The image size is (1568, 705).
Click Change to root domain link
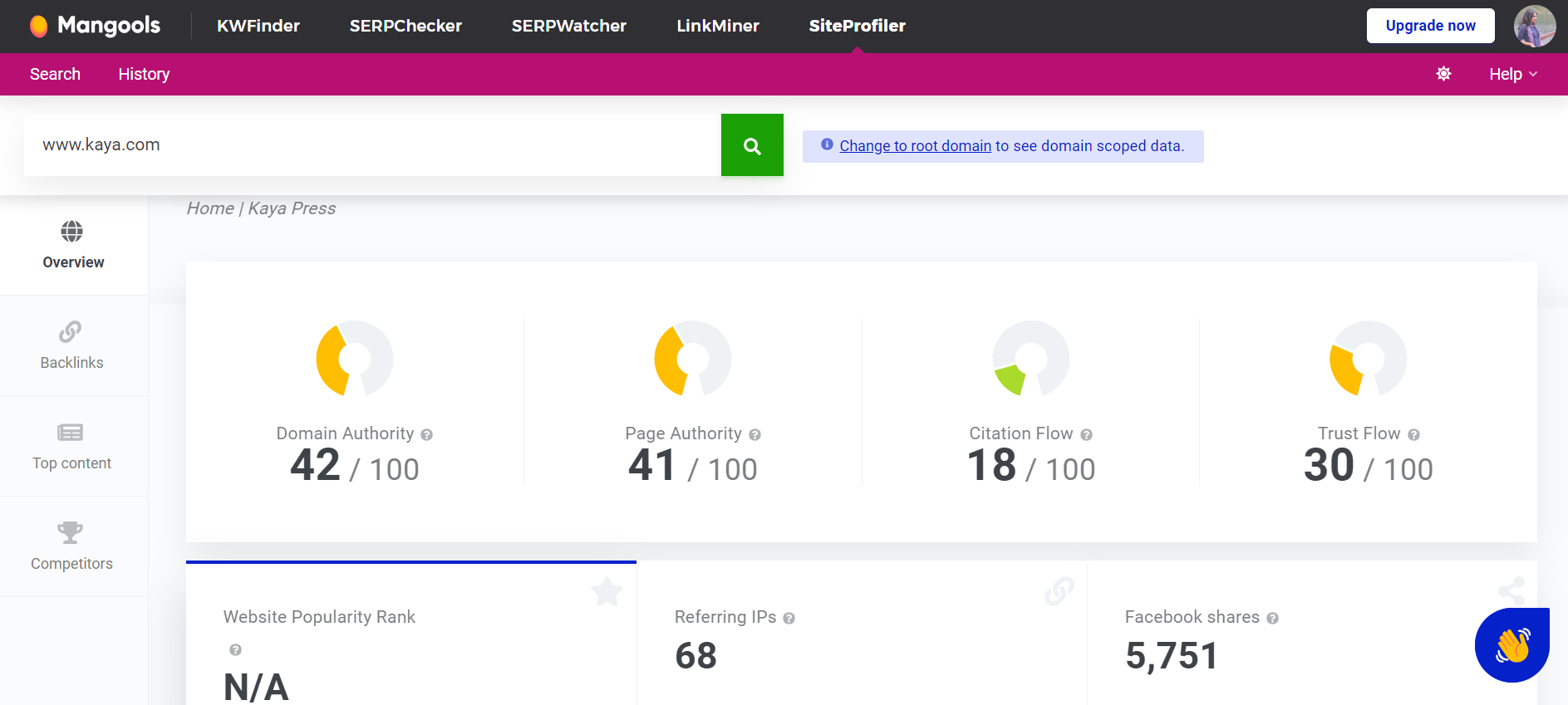915,146
